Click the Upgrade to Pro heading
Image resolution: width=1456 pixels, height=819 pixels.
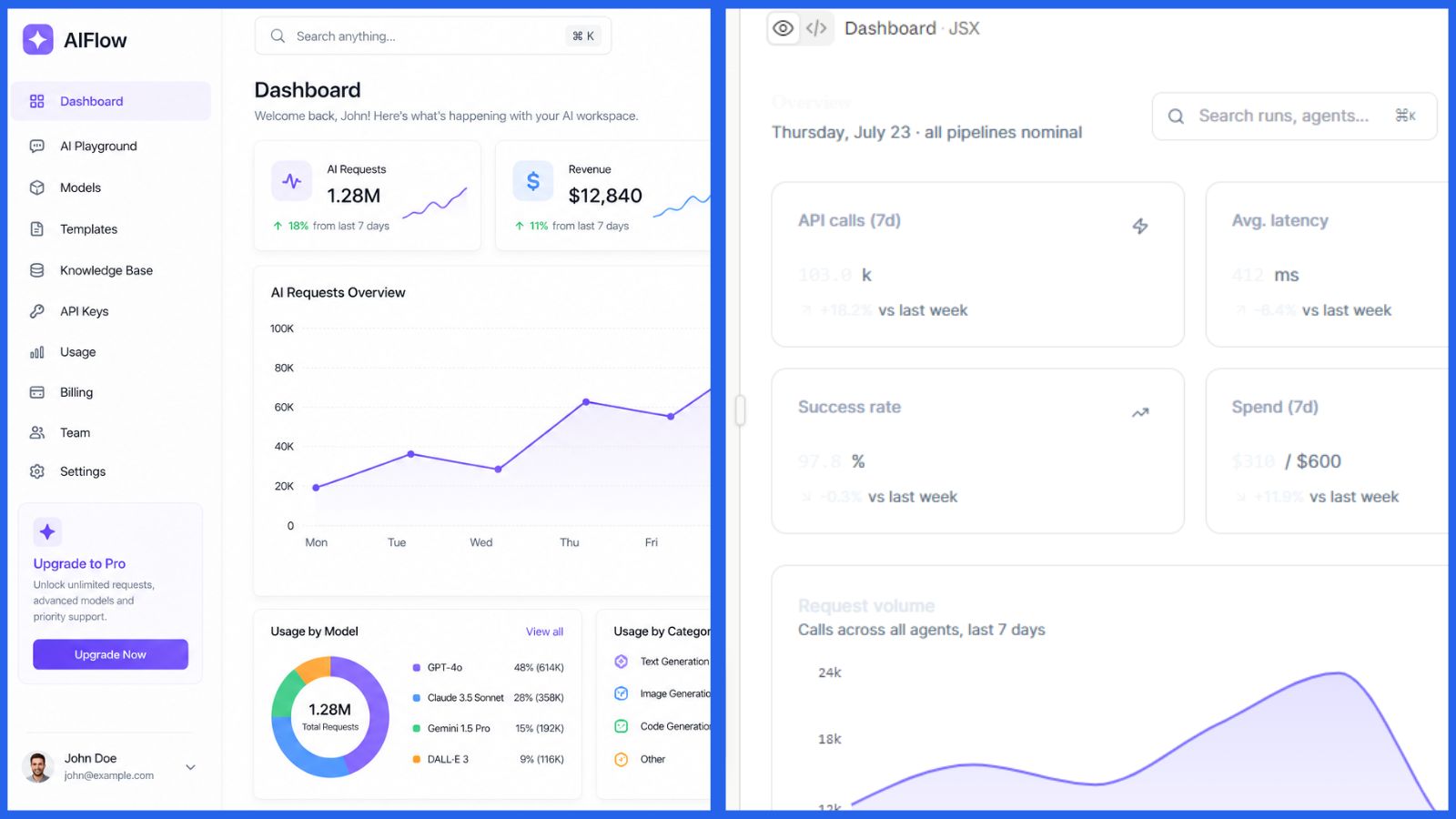coord(80,563)
